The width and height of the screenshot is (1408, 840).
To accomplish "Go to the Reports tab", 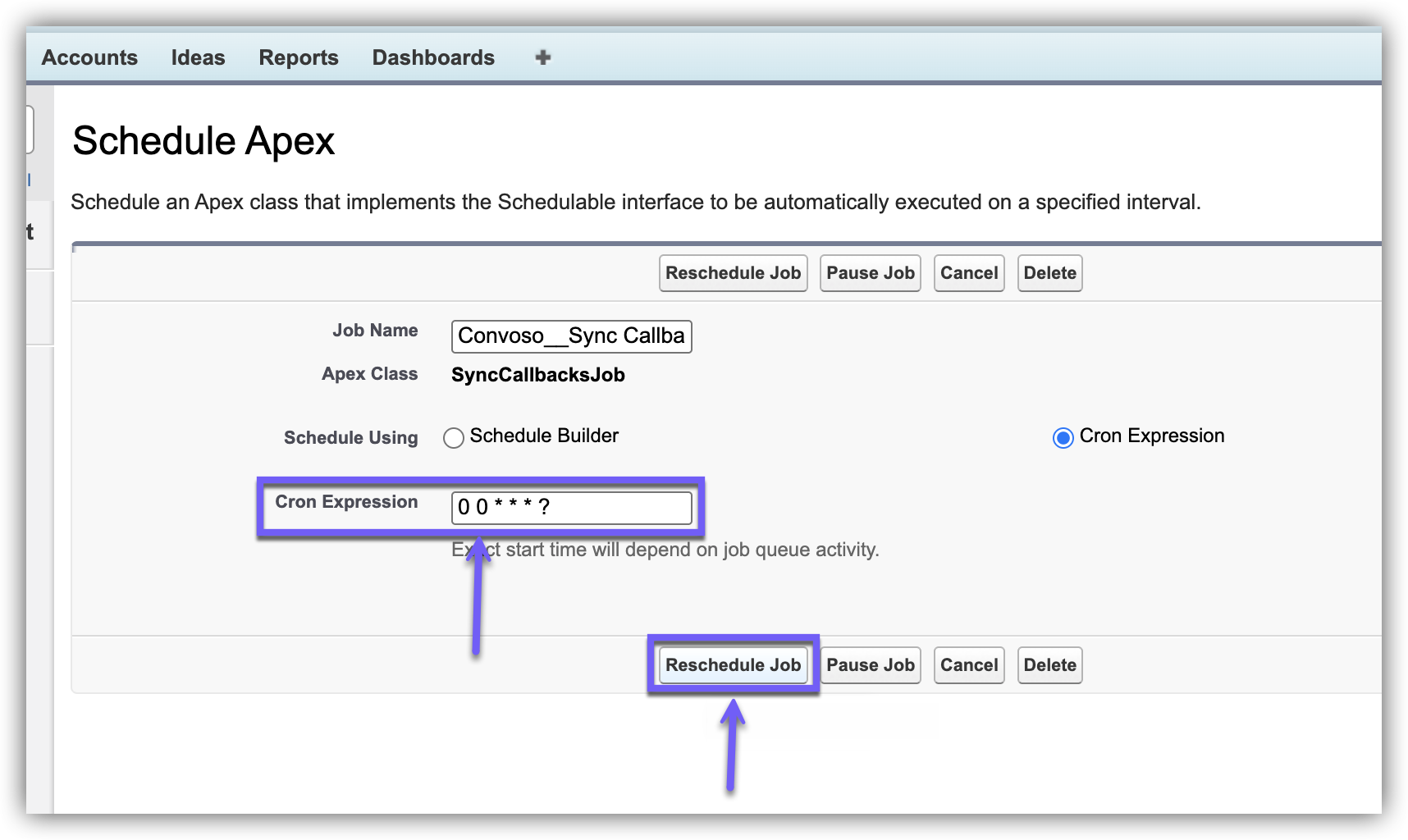I will point(299,57).
